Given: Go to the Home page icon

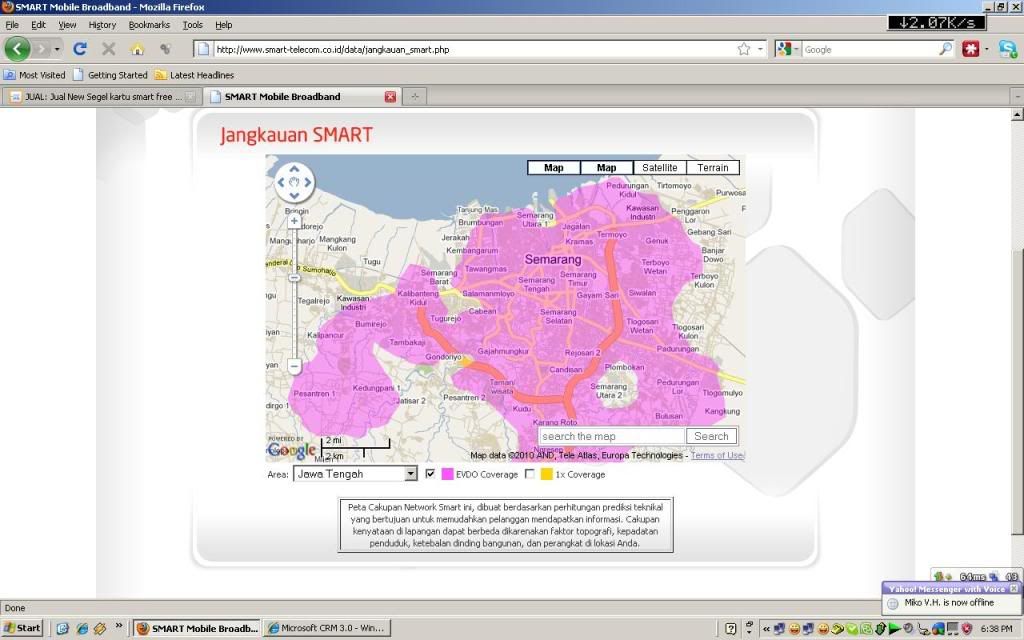Looking at the screenshot, I should [x=137, y=49].
